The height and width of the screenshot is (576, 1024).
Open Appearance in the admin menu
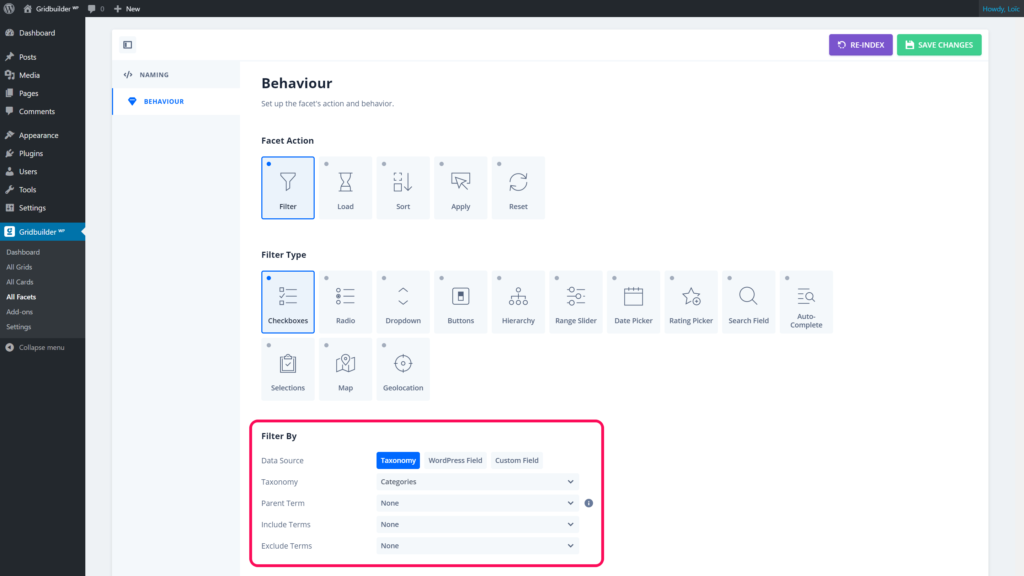click(x=42, y=135)
